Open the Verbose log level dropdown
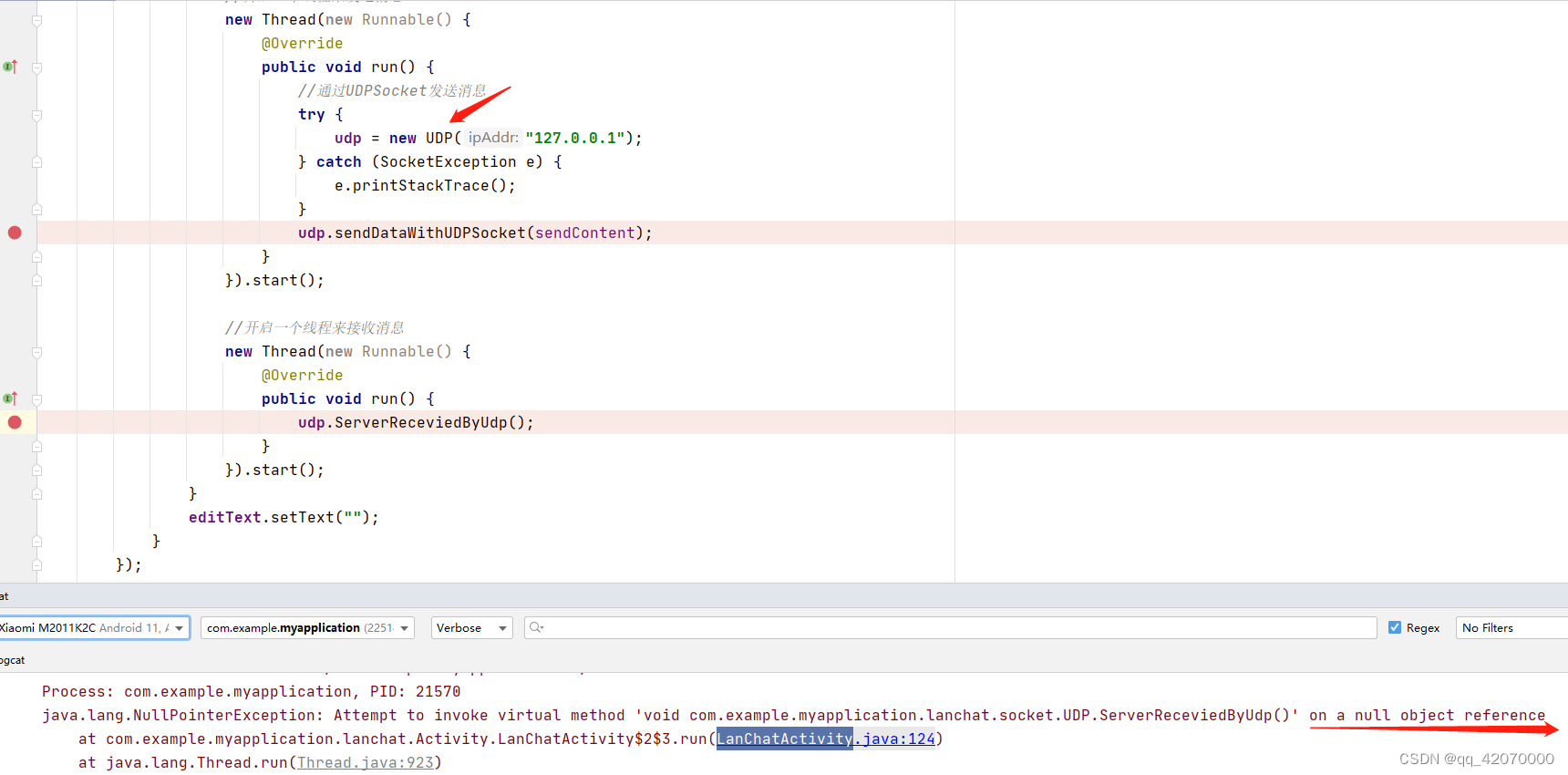 471,627
